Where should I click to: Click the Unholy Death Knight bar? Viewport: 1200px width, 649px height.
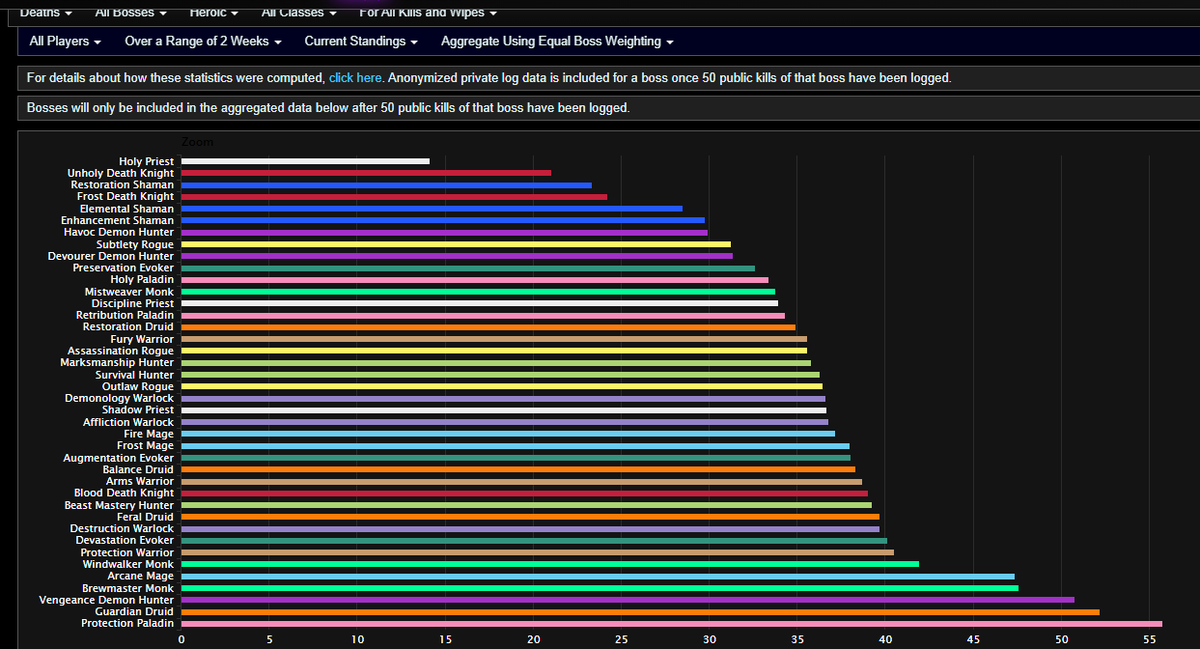[366, 173]
